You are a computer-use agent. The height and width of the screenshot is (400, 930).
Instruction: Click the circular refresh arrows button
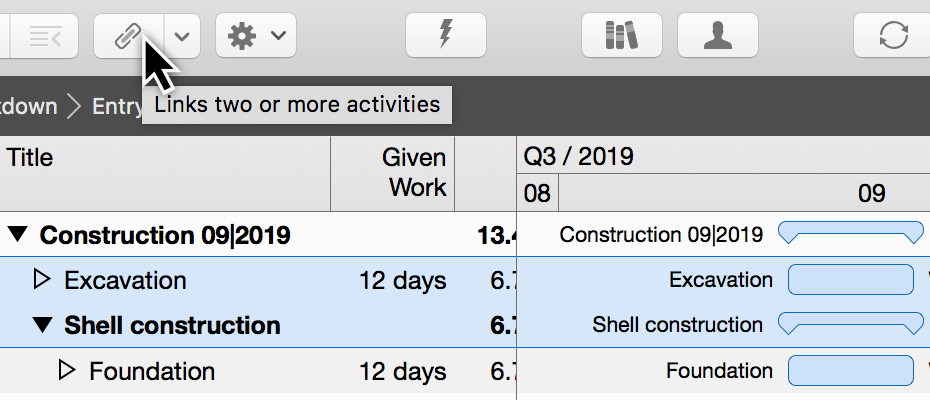tap(892, 36)
